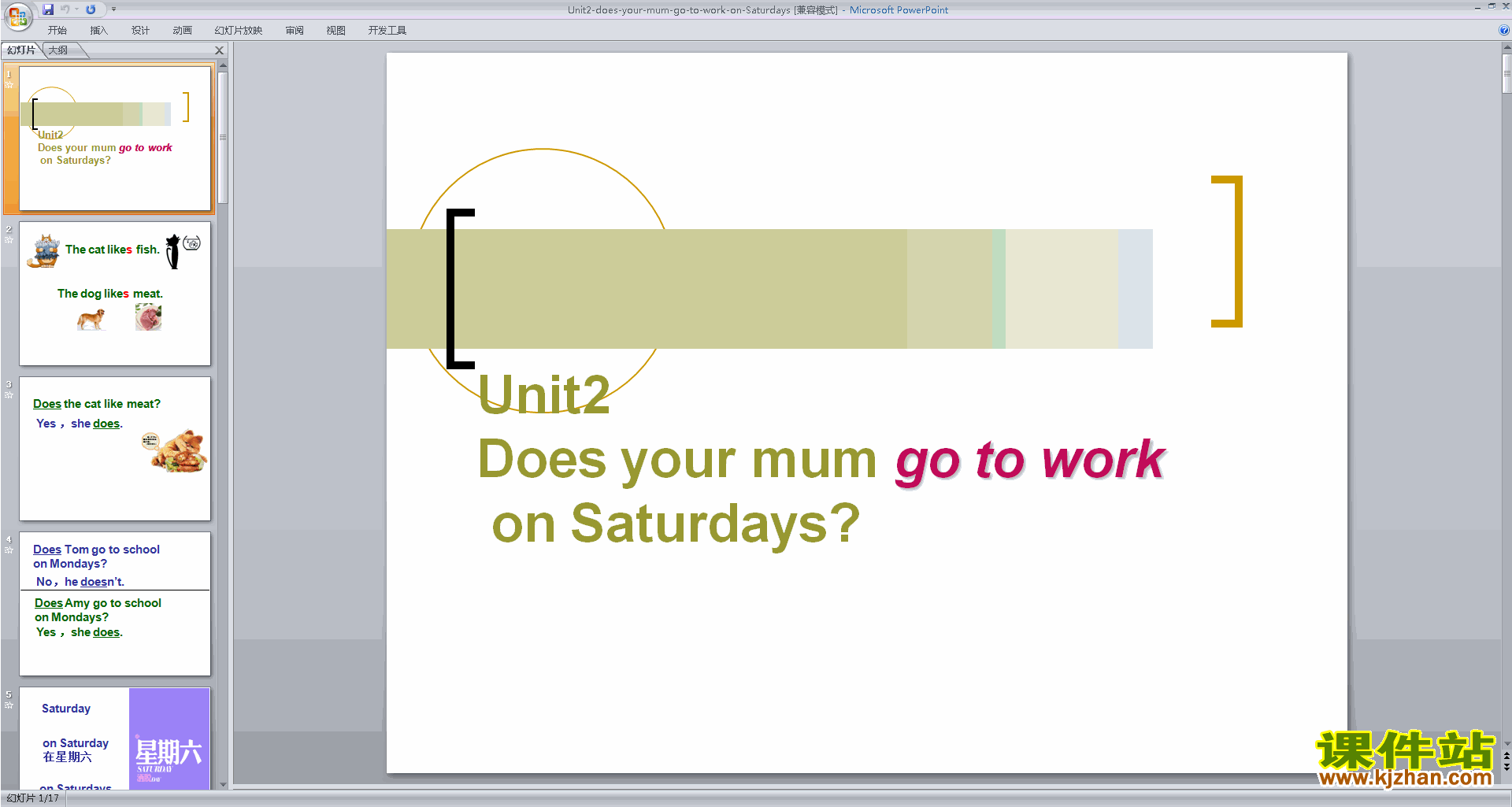The width and height of the screenshot is (1512, 807).
Task: Open the 审阅 ribbon tab
Action: point(295,31)
